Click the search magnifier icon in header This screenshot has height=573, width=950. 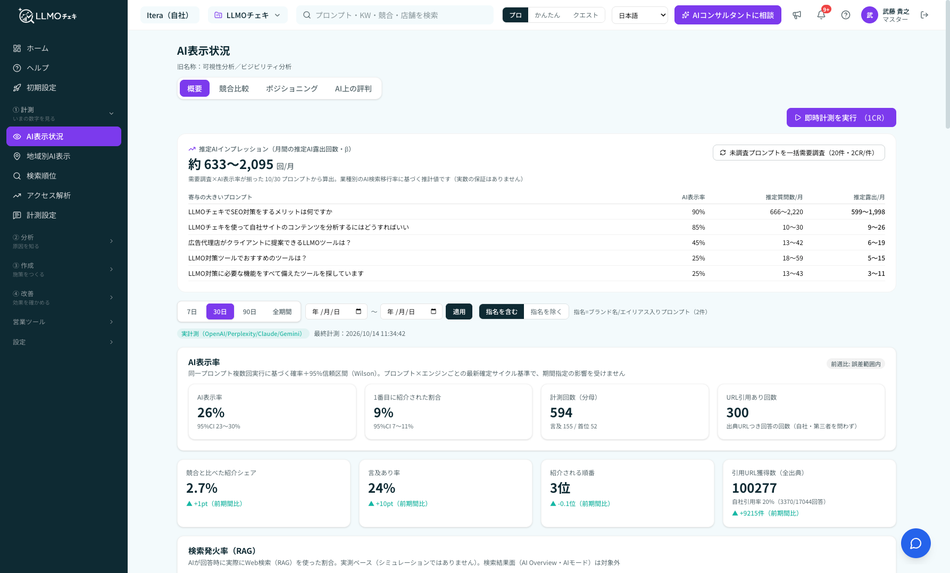[x=307, y=15]
